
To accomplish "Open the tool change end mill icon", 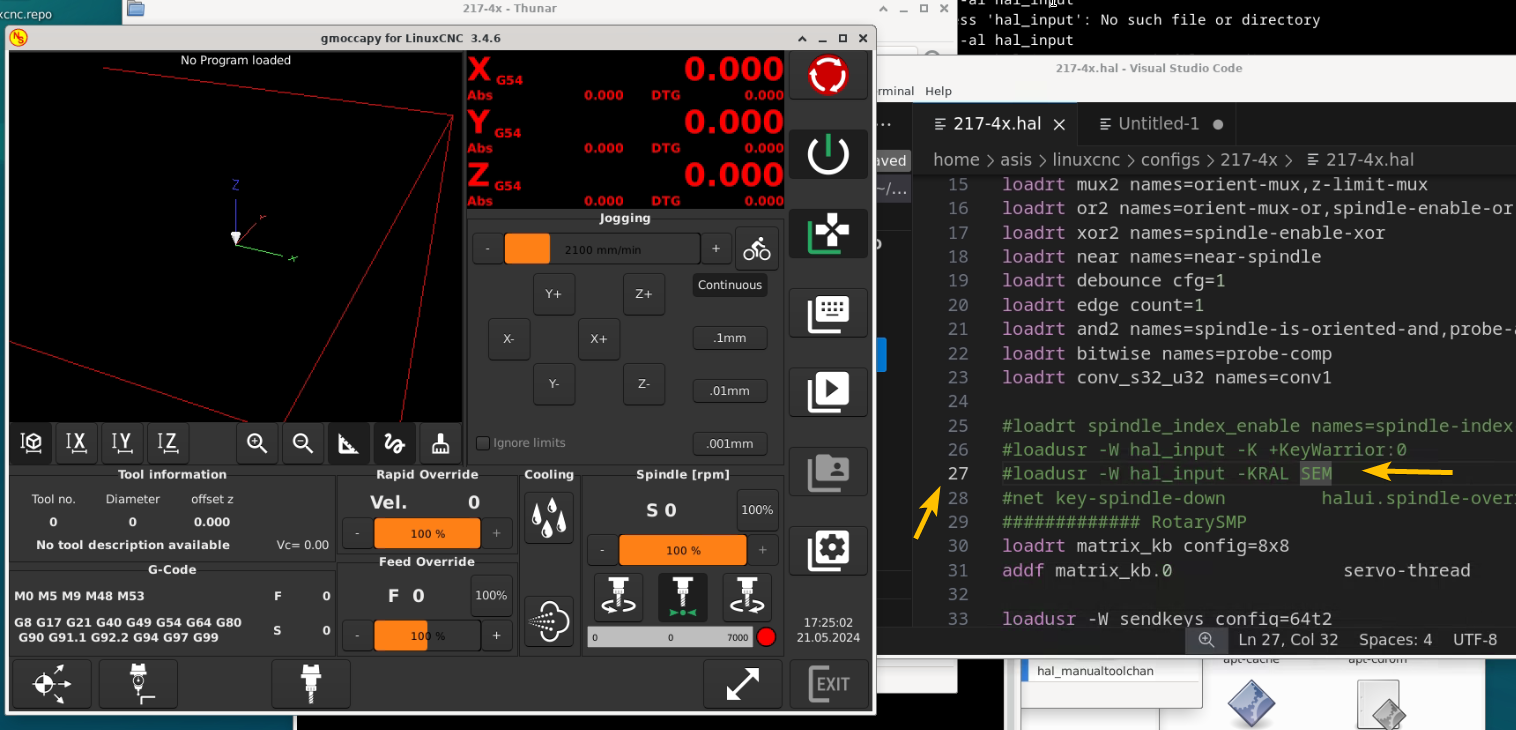I will pyautogui.click(x=311, y=684).
